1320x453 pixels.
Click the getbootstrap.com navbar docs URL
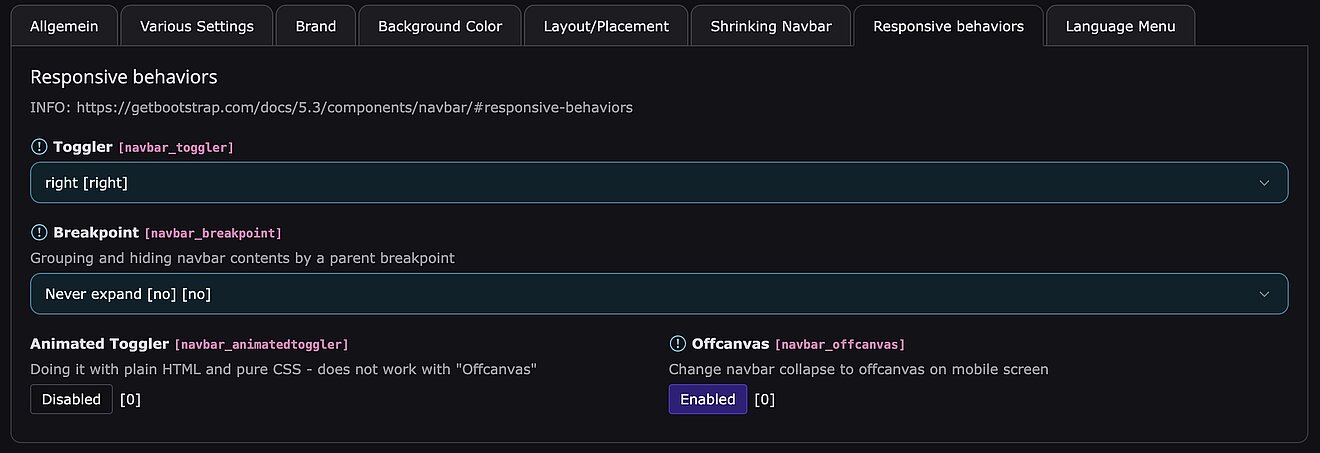[354, 107]
